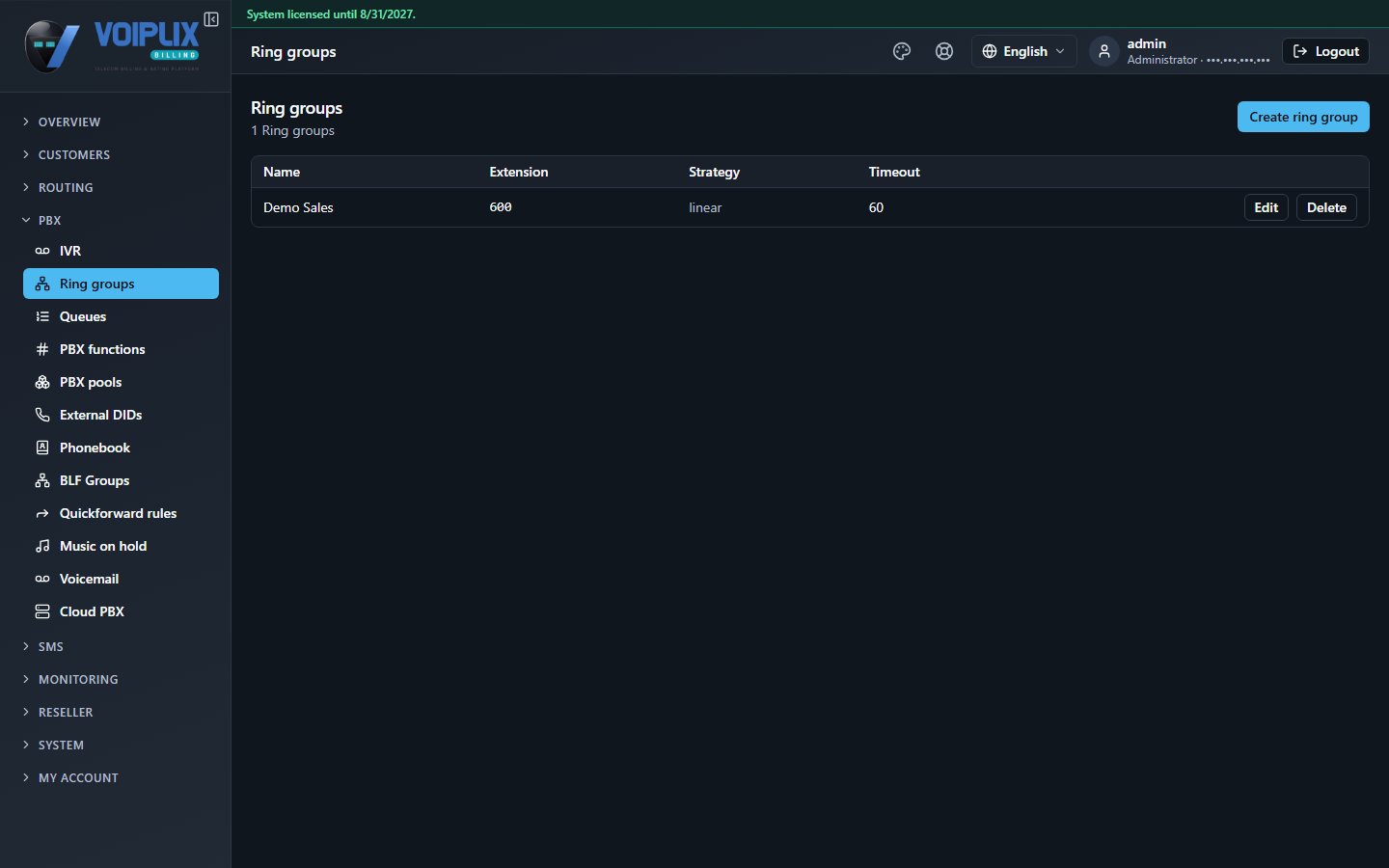1389x868 pixels.
Task: Click the Timeout column header
Action: click(x=894, y=172)
